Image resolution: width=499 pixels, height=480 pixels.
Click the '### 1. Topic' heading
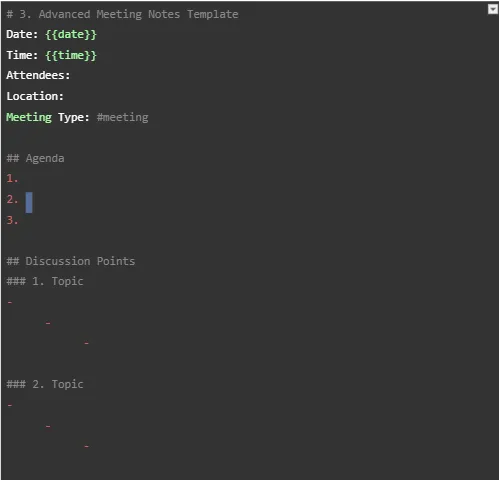45,282
